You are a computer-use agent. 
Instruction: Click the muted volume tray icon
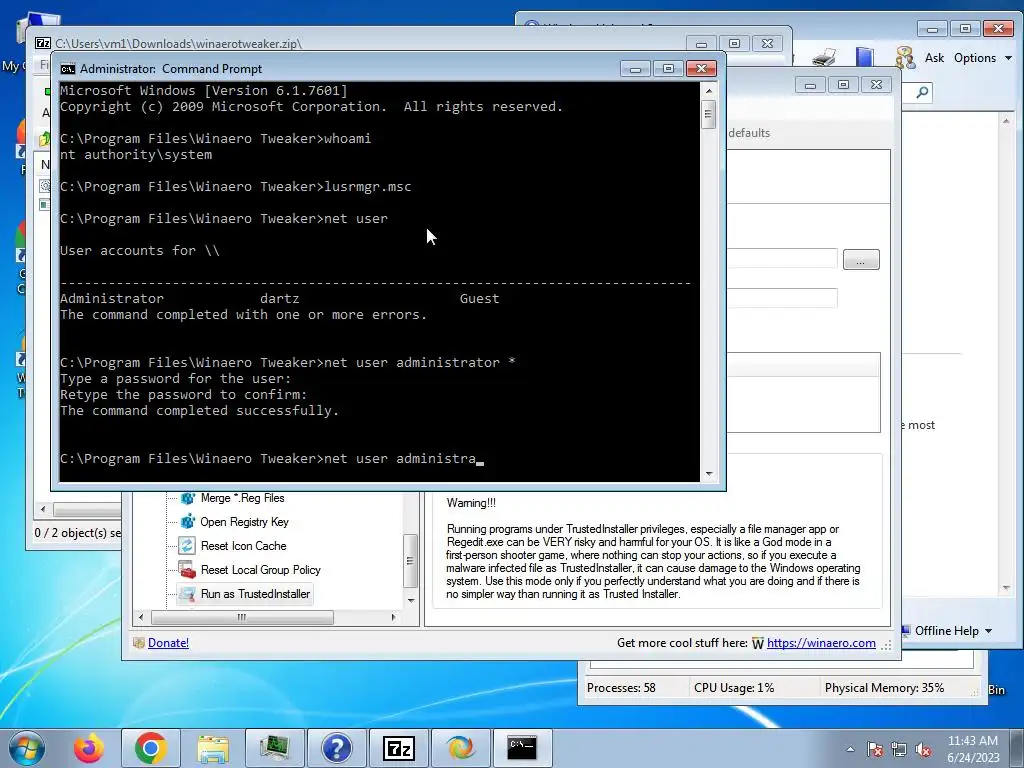click(x=923, y=749)
